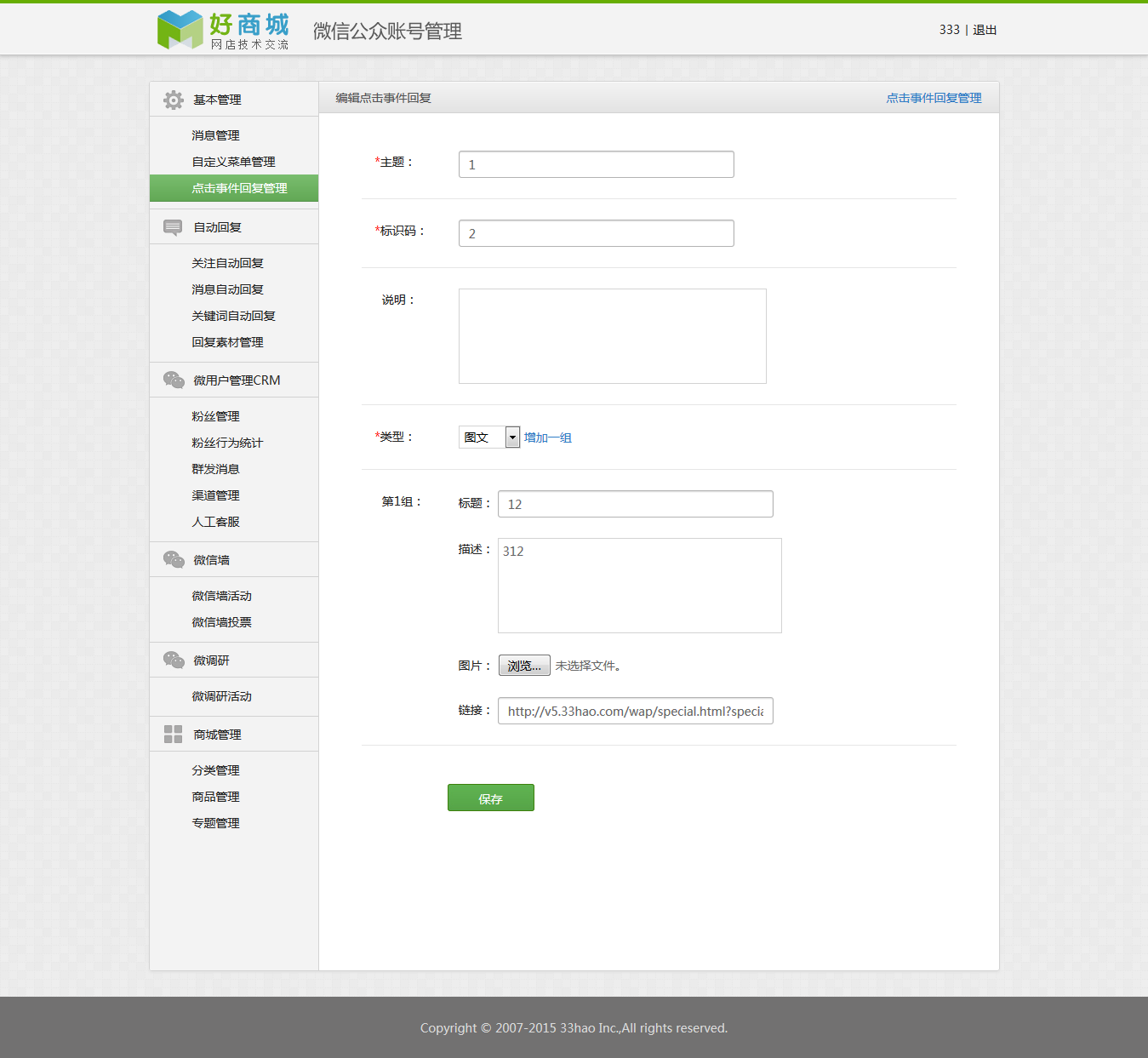
Task: Click the WeChat icon beside 微用户管理CRM
Action: click(x=174, y=380)
